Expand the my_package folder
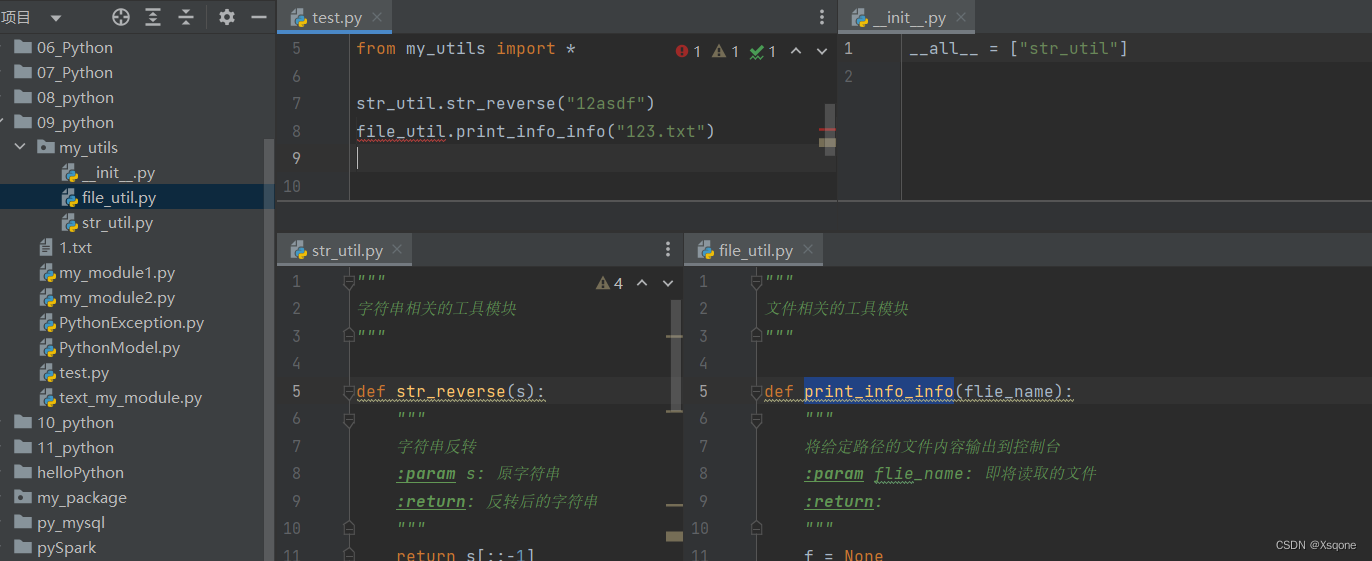This screenshot has width=1372, height=561. click(81, 497)
